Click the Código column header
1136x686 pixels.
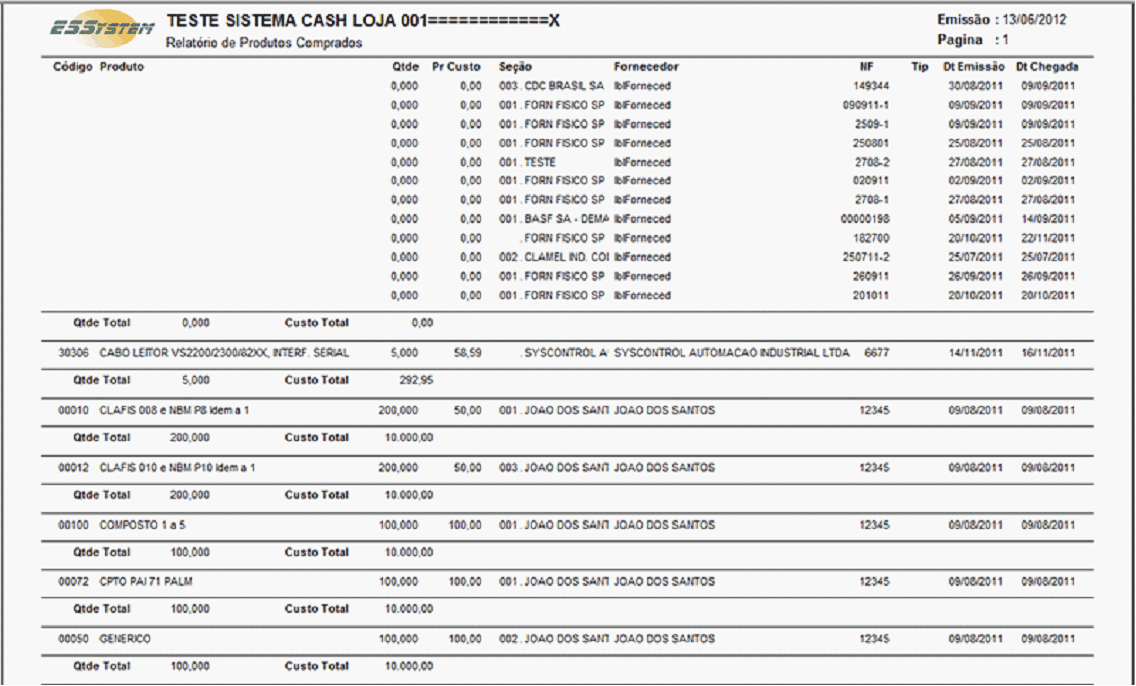point(72,67)
